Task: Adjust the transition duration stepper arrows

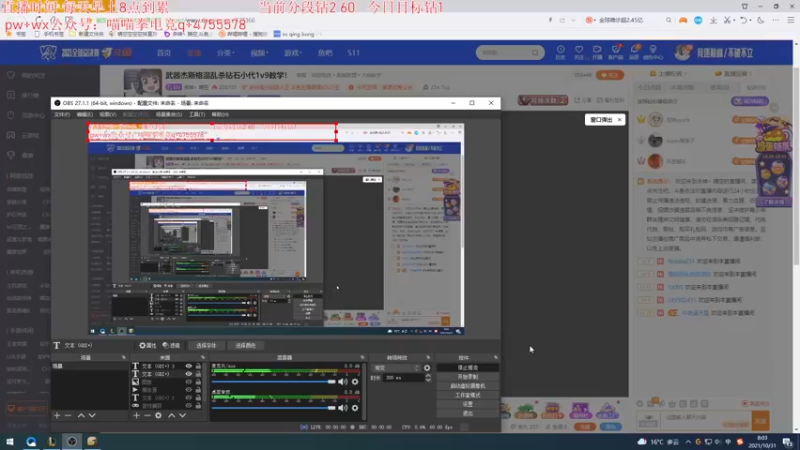Action: (428, 378)
